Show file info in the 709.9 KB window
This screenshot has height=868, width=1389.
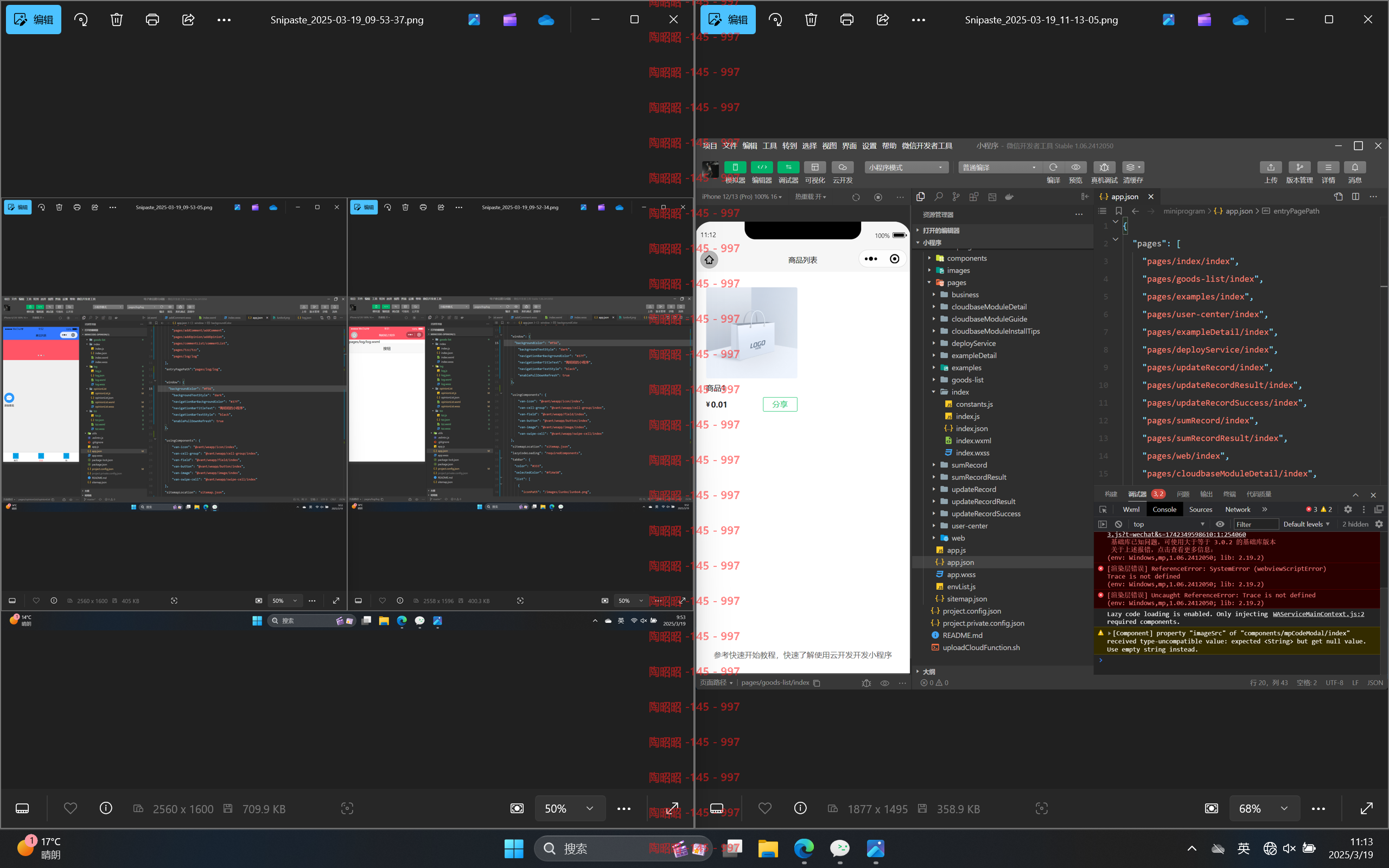[x=106, y=808]
